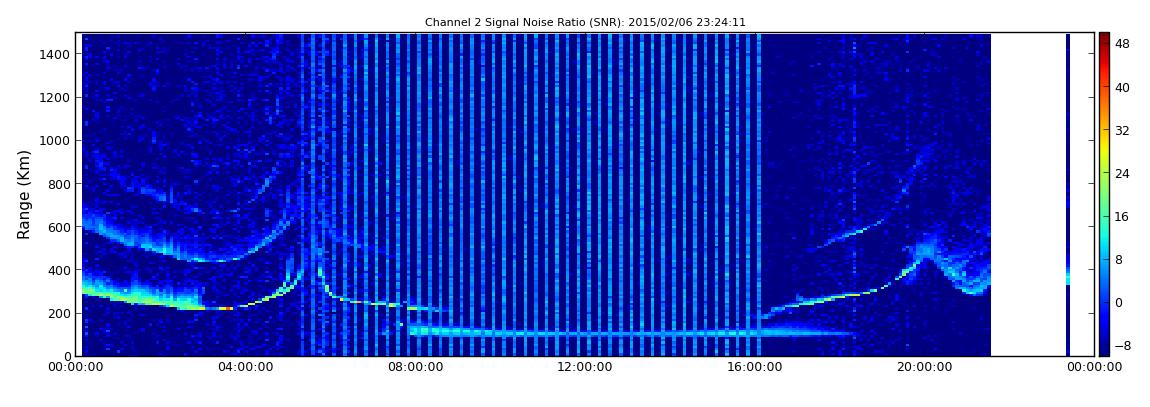Click the colorbar value 24
Viewport: 1150px width, 407px height.
click(x=1122, y=174)
